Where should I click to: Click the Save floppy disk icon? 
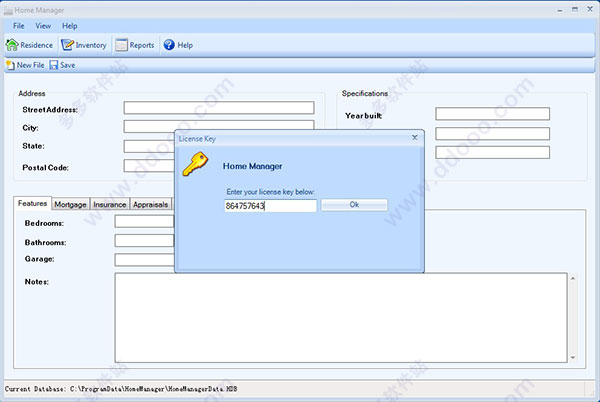(x=54, y=65)
